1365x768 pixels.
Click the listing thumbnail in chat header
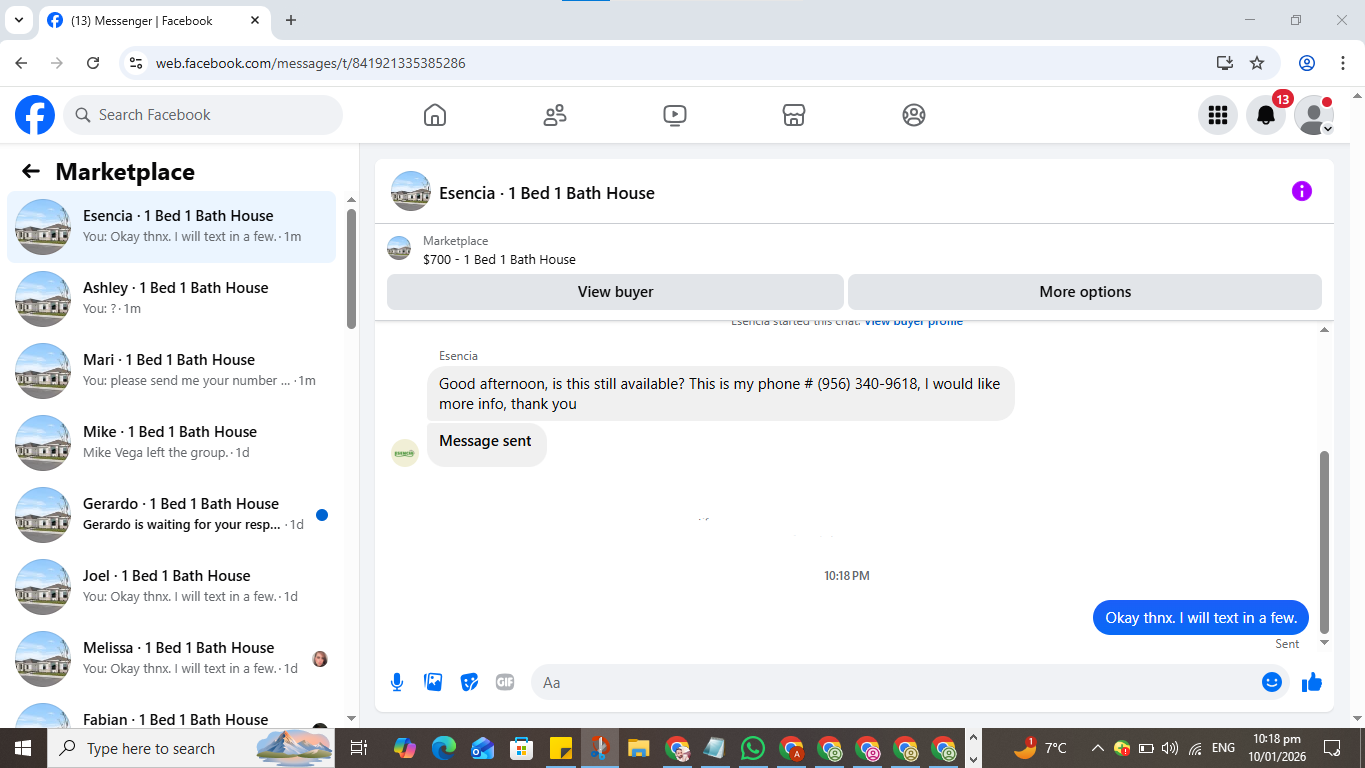[x=410, y=191]
